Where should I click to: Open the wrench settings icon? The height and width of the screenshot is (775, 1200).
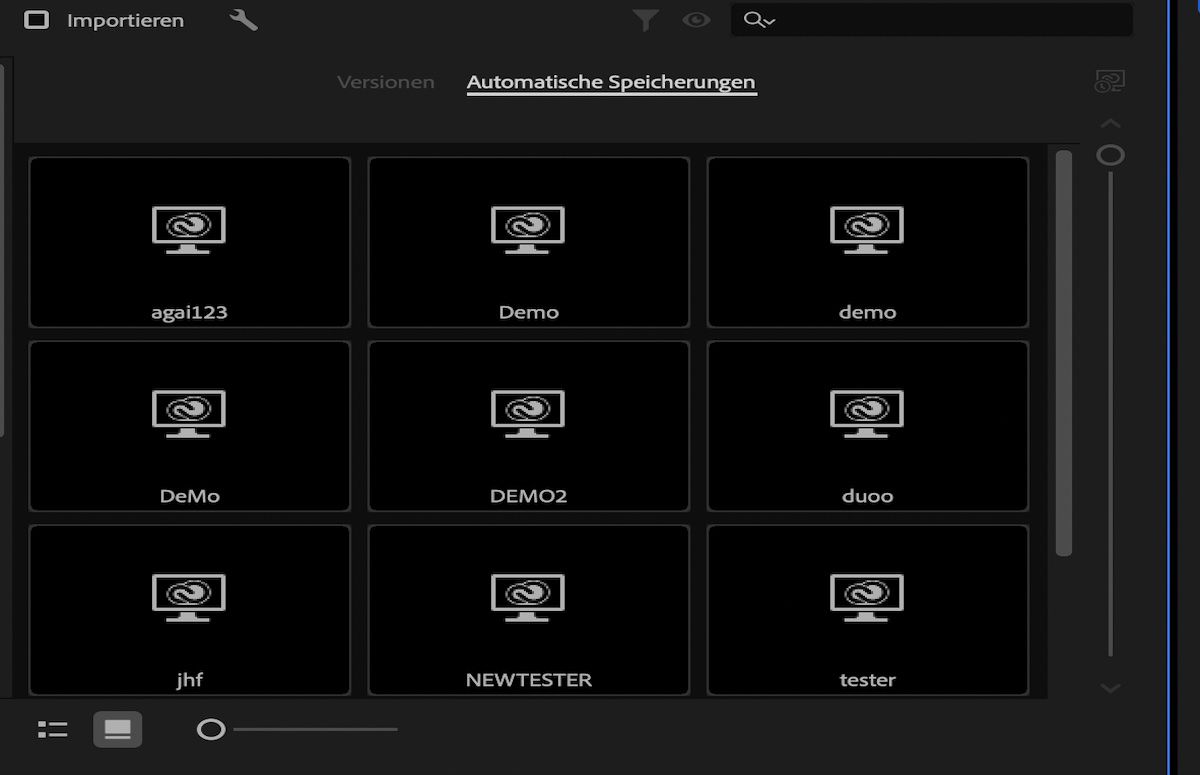pyautogui.click(x=241, y=19)
